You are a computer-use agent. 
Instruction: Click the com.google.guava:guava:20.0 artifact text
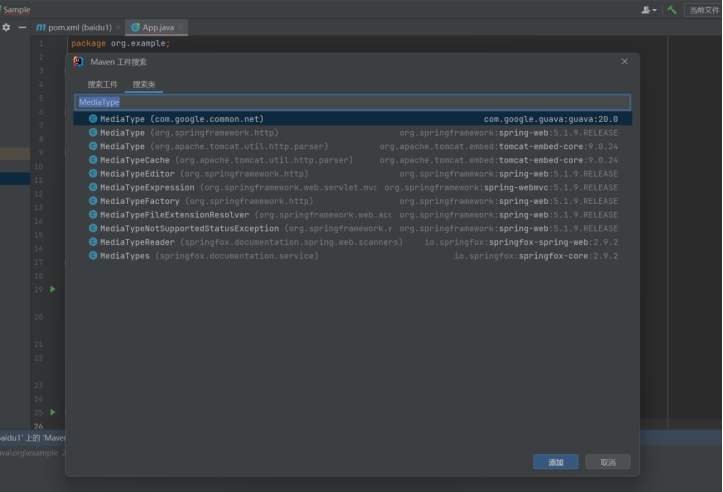tap(551, 119)
